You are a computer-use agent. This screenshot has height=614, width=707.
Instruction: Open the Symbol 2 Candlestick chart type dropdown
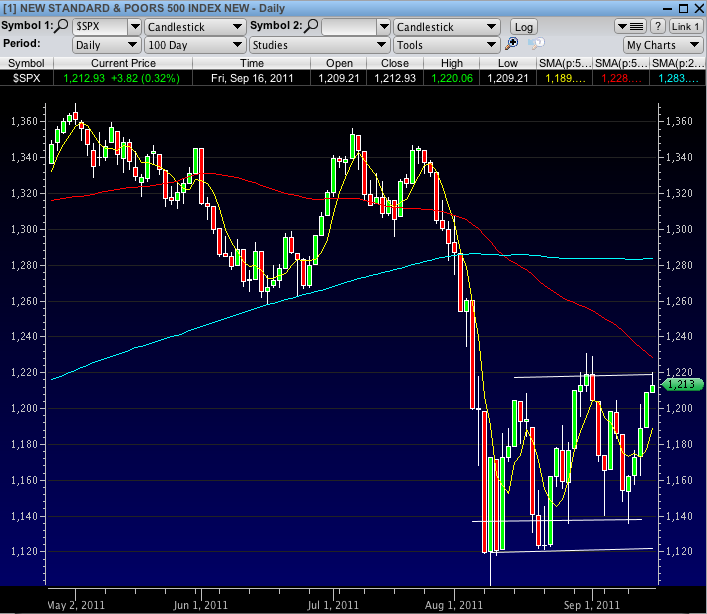[x=448, y=27]
